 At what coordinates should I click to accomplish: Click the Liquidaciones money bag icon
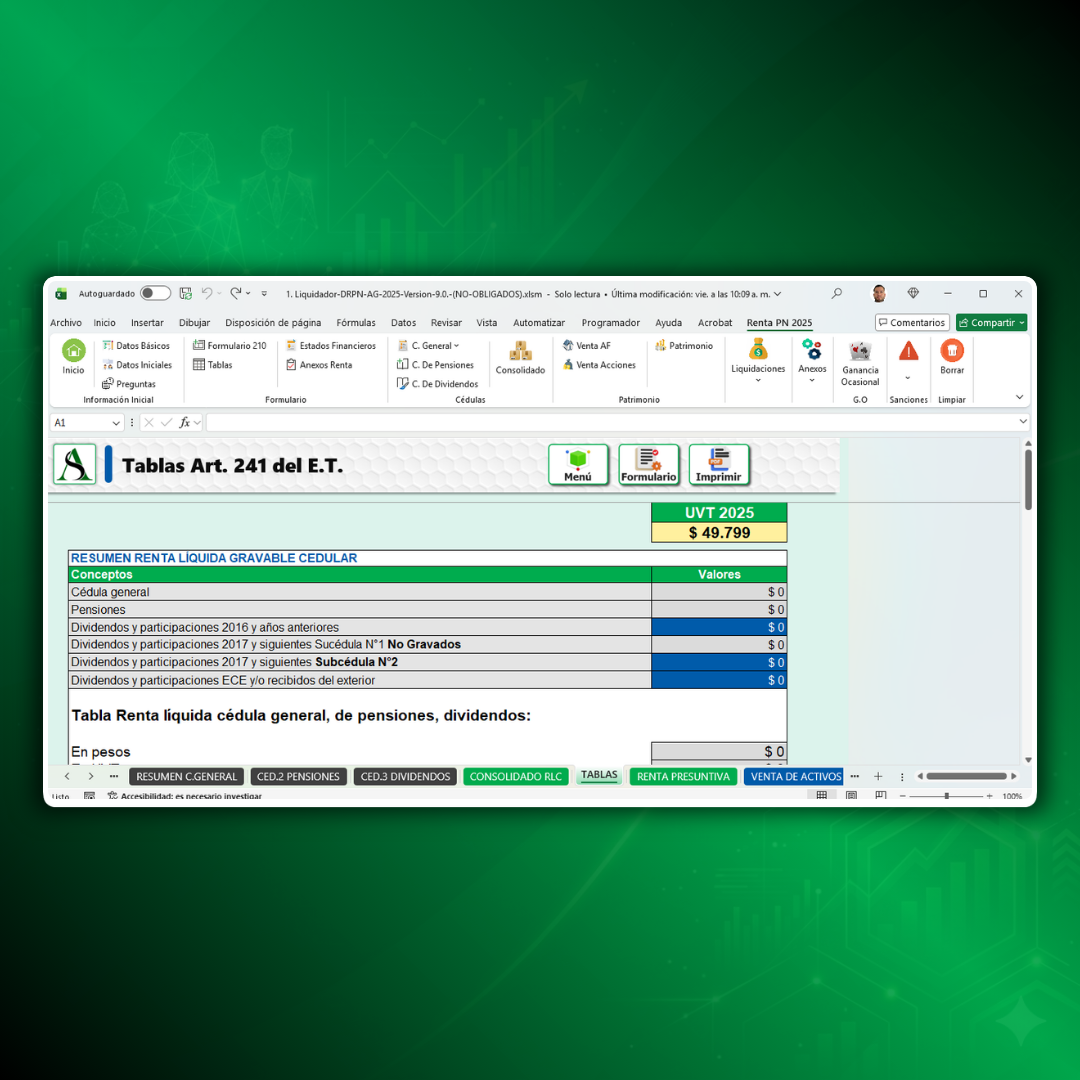pos(758,350)
